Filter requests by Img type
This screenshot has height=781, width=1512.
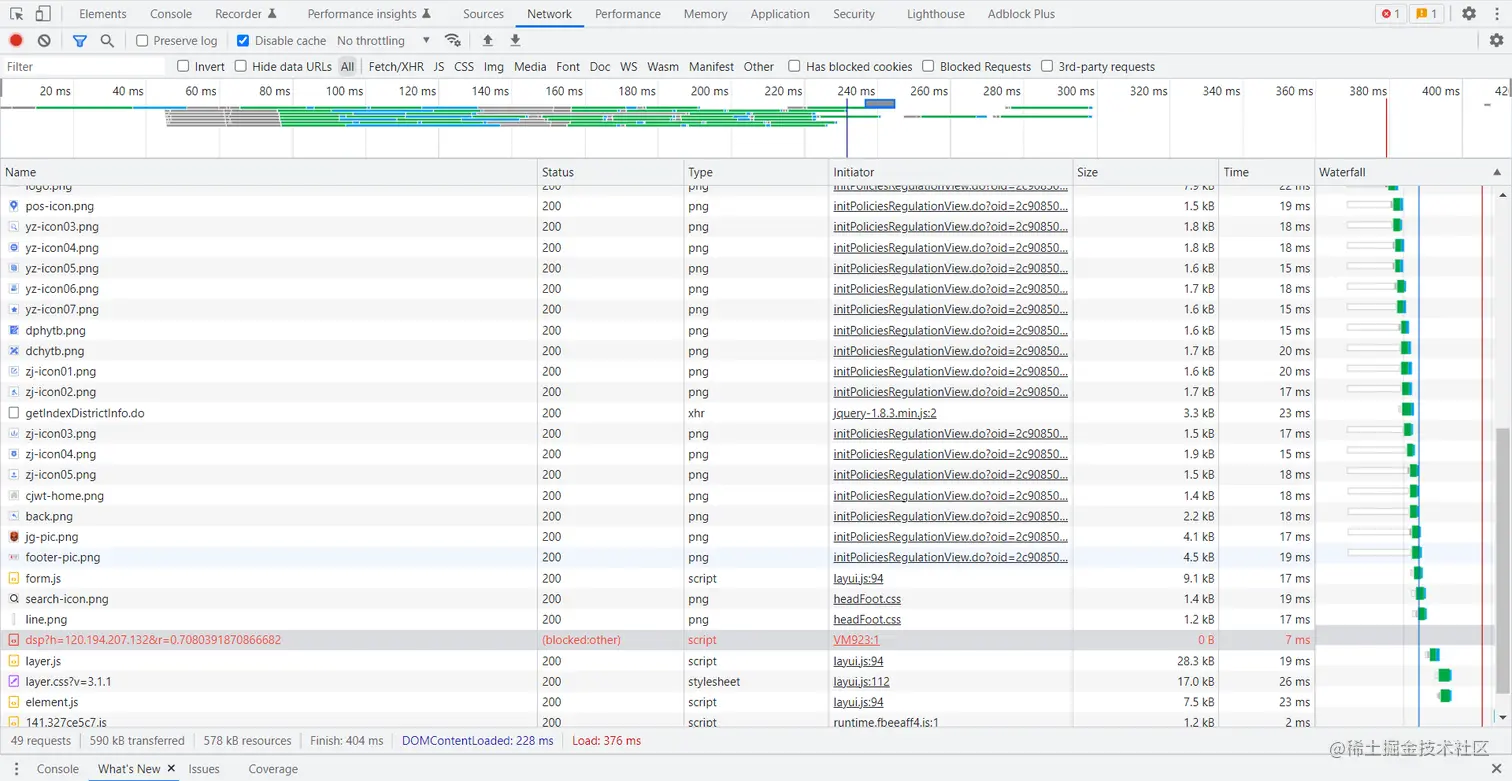[494, 67]
